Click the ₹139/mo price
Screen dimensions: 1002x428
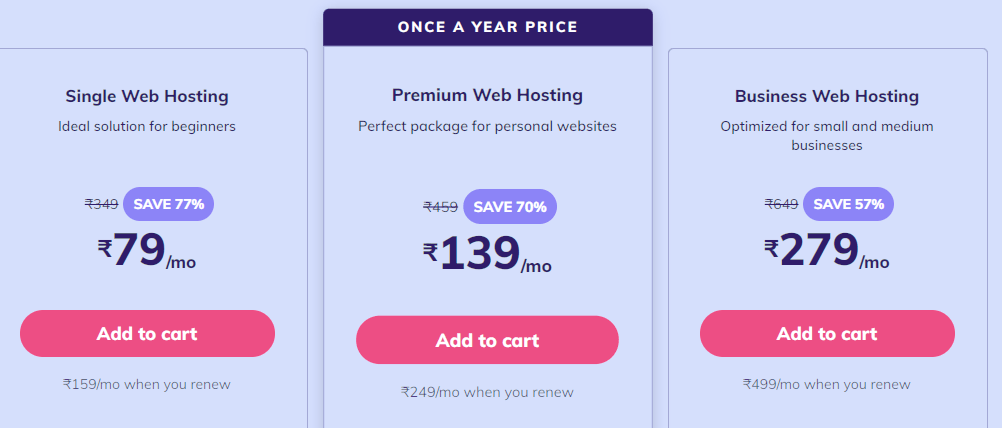point(487,255)
